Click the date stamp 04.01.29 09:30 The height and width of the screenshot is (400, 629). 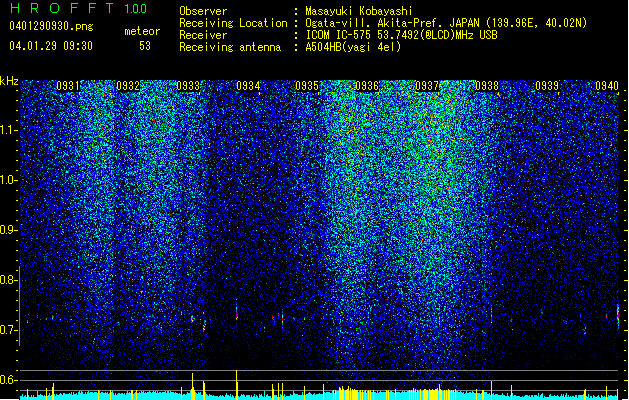[x=51, y=46]
